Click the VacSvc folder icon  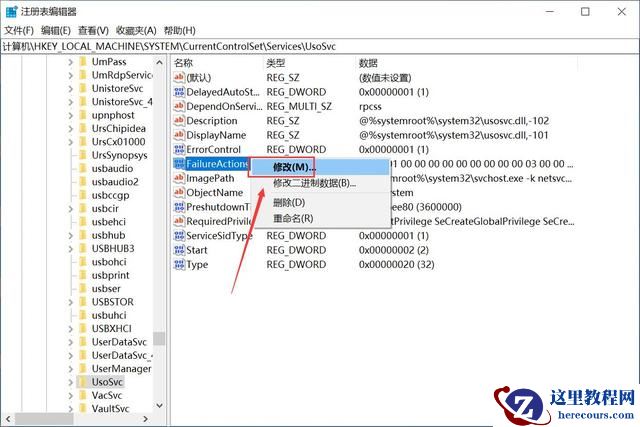[x=83, y=396]
